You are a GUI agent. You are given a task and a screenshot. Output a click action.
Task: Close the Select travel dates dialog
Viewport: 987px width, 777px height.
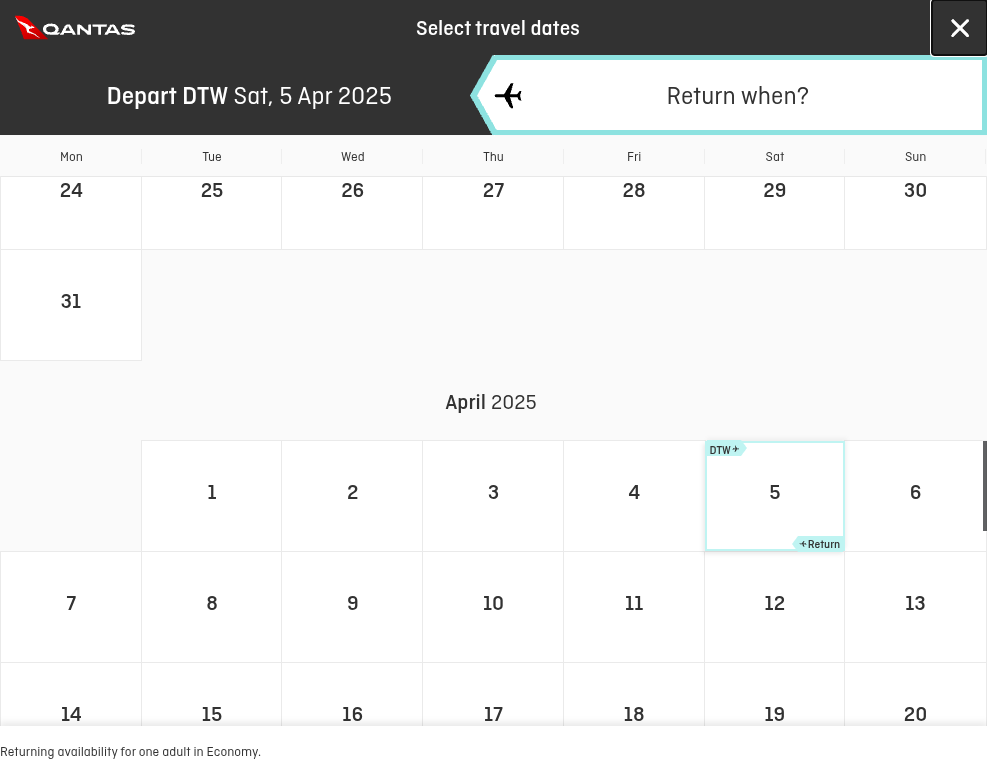[959, 28]
